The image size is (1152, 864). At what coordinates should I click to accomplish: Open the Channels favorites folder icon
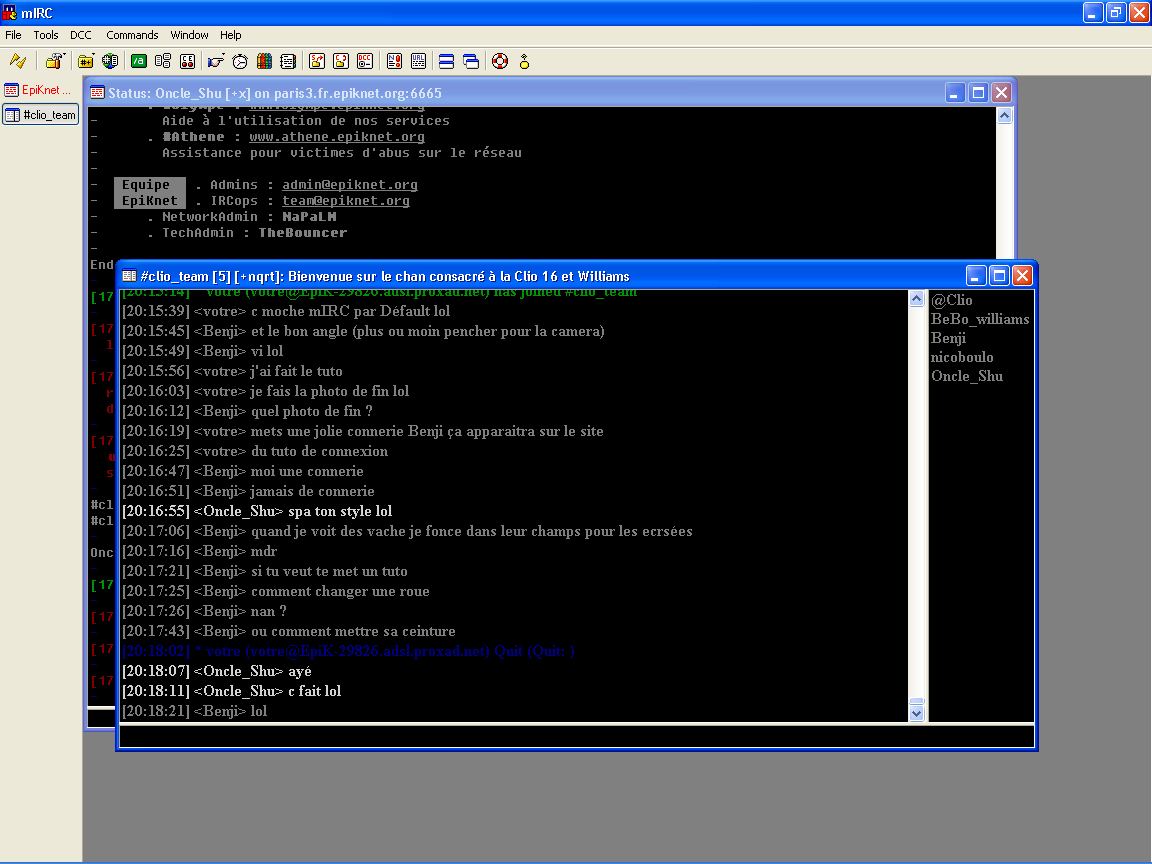tap(86, 62)
